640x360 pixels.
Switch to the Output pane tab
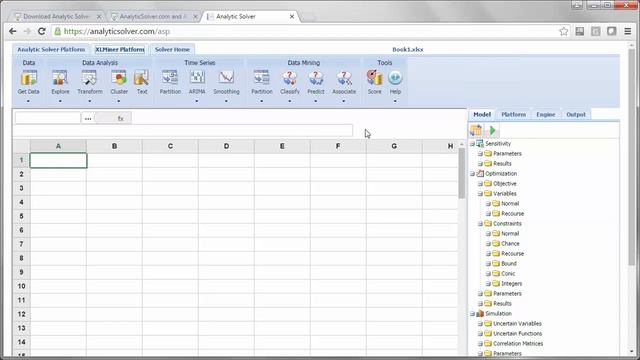pos(576,115)
